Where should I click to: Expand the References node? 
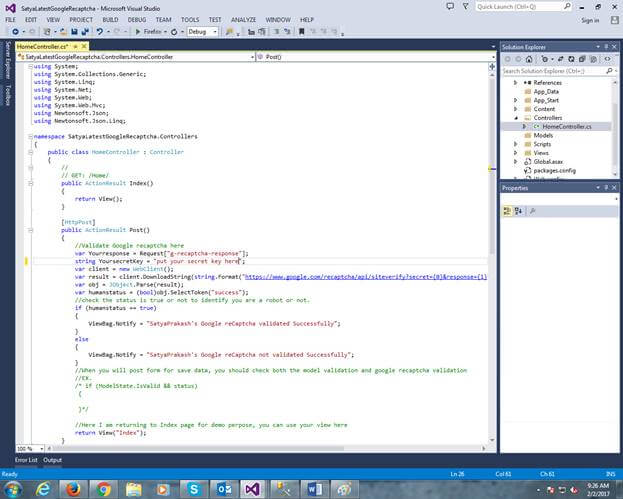click(516, 83)
